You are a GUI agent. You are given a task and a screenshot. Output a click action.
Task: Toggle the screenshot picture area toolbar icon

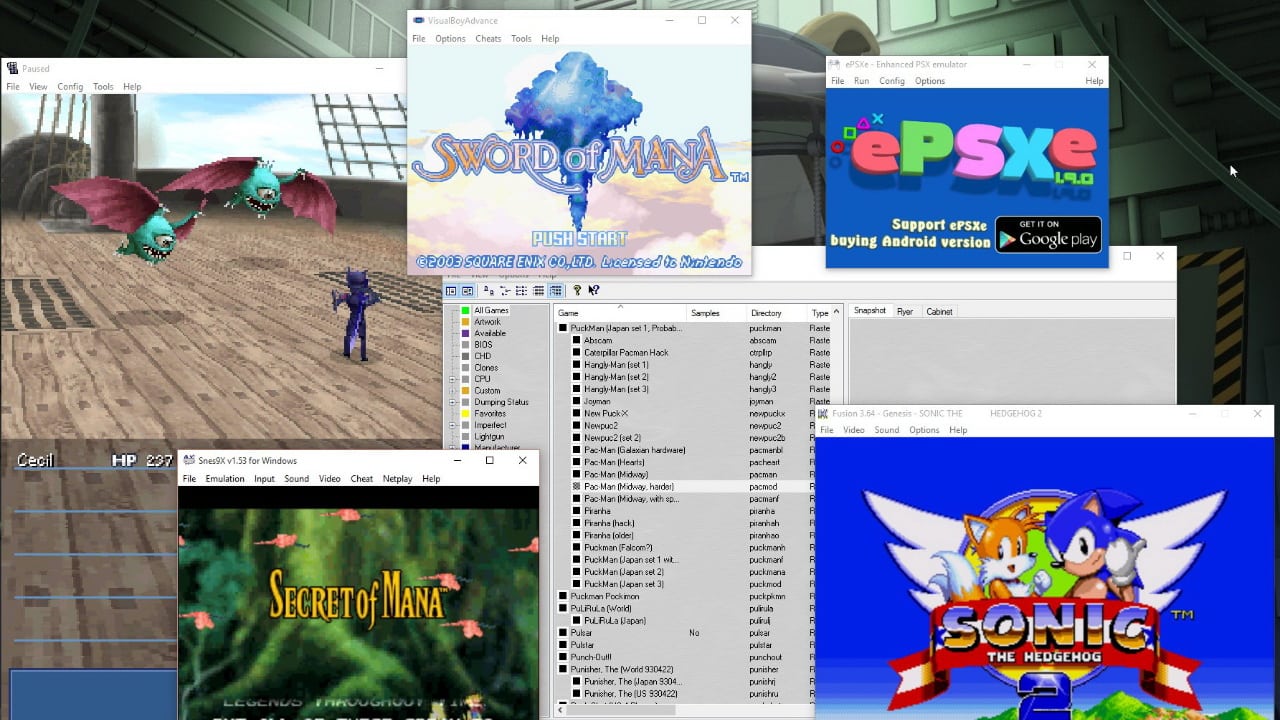[x=467, y=291]
